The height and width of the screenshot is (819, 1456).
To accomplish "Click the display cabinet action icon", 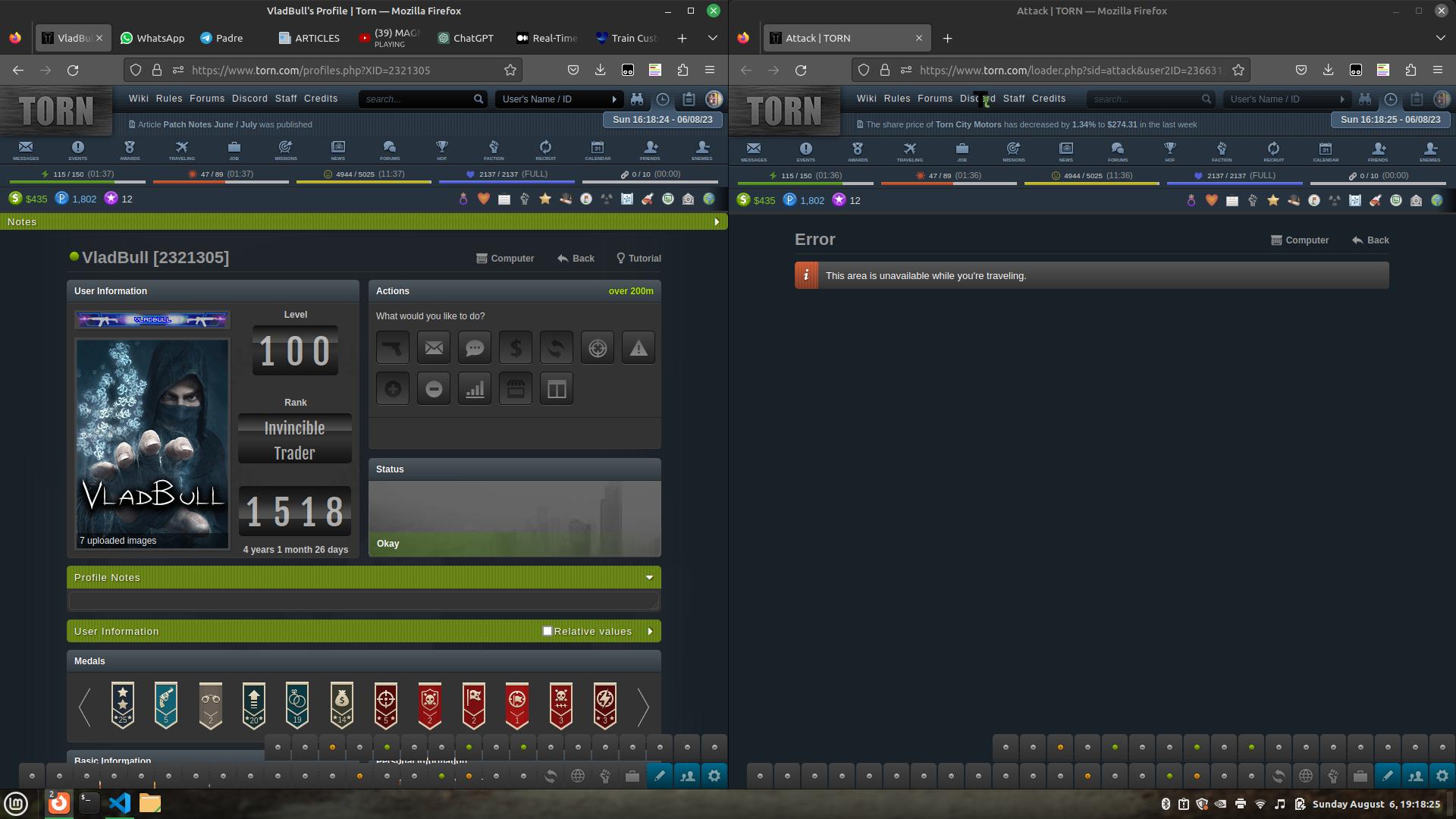I will 557,389.
